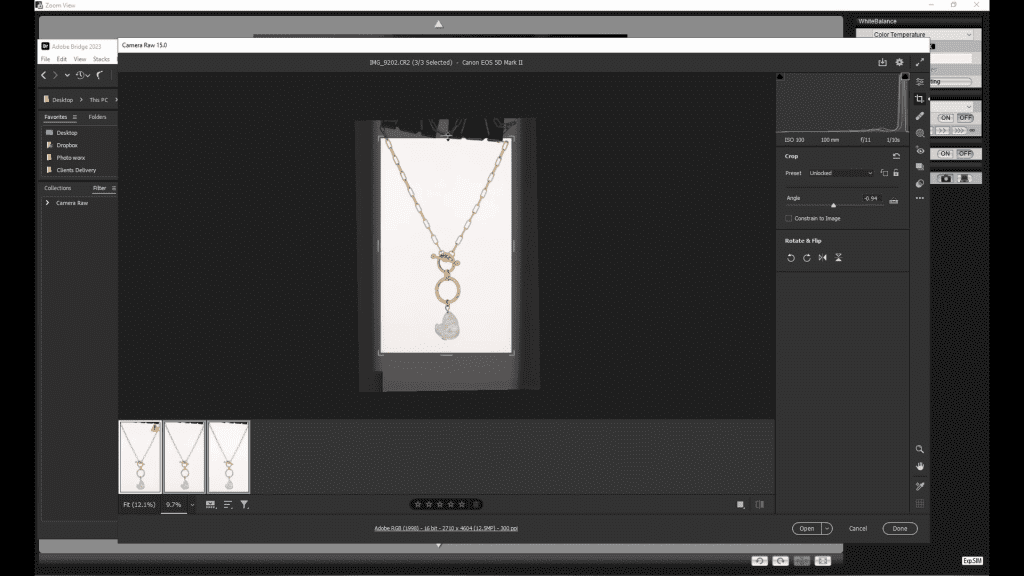This screenshot has width=1024, height=576.
Task: Toggle shadow clipping warning in histogram
Action: [x=780, y=77]
